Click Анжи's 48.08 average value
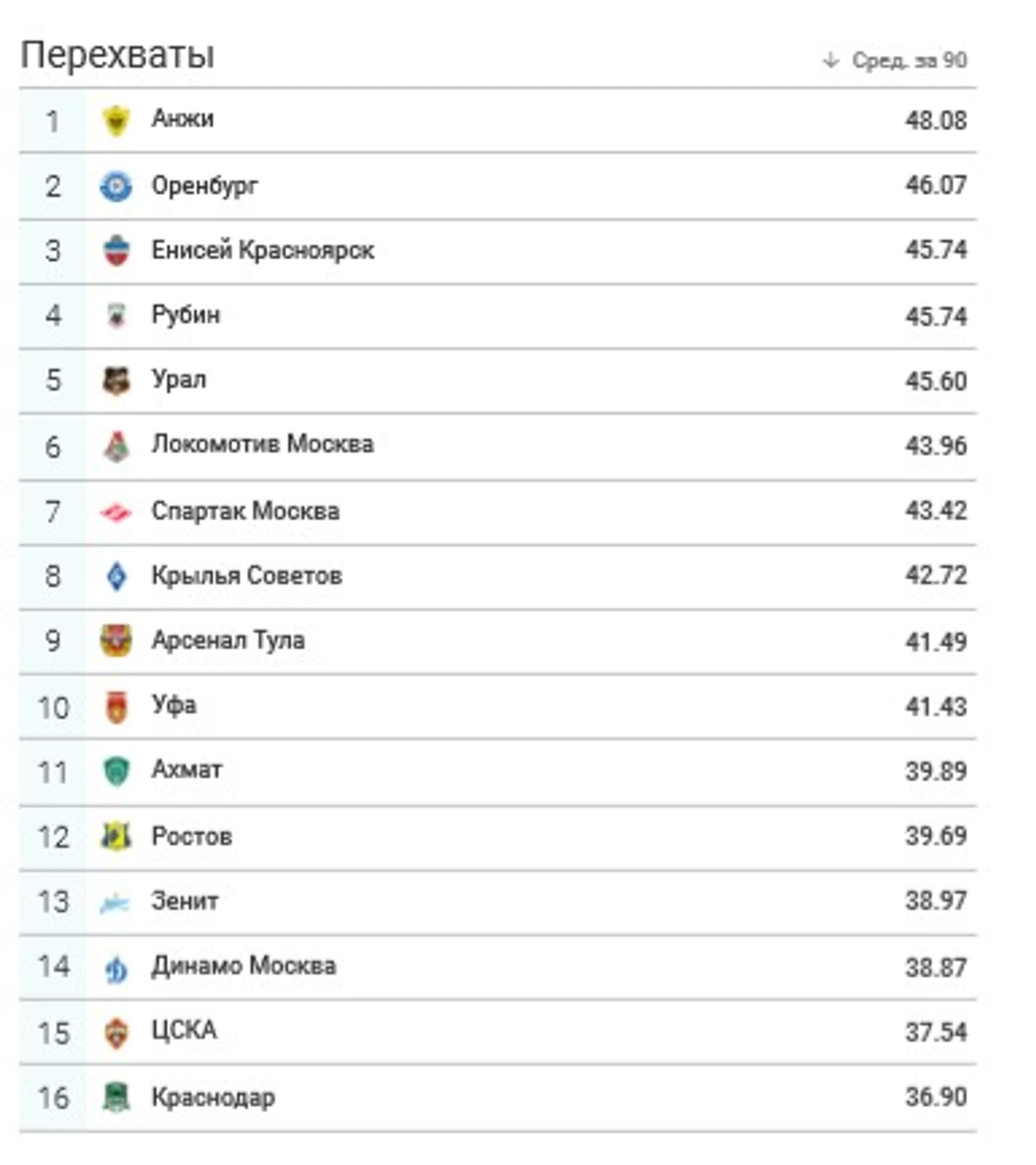 coord(935,121)
